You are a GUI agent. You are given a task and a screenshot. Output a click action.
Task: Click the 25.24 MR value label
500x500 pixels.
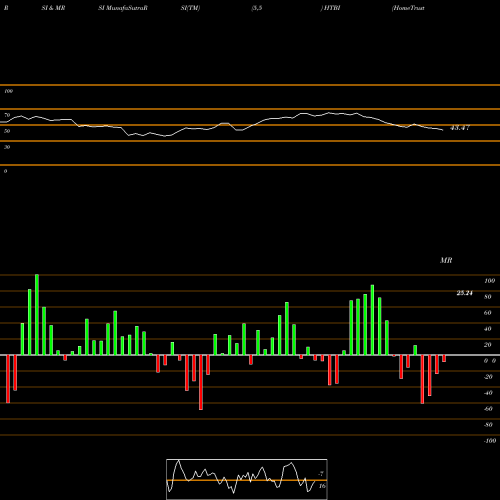click(464, 293)
